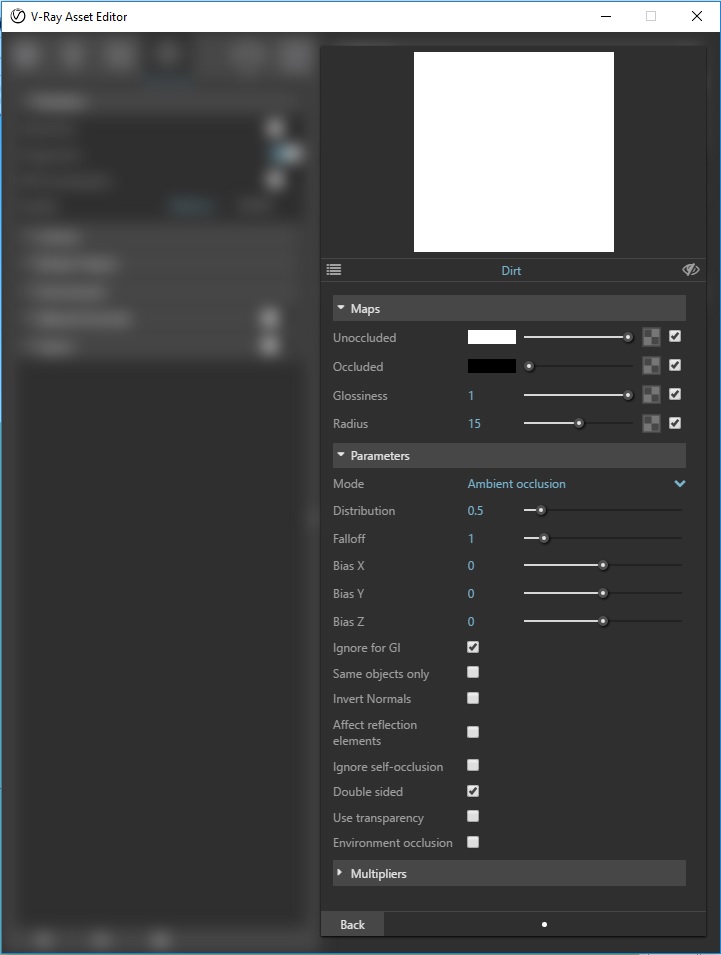Click the Falloff value 1
Image resolution: width=721 pixels, height=955 pixels.
coord(471,539)
